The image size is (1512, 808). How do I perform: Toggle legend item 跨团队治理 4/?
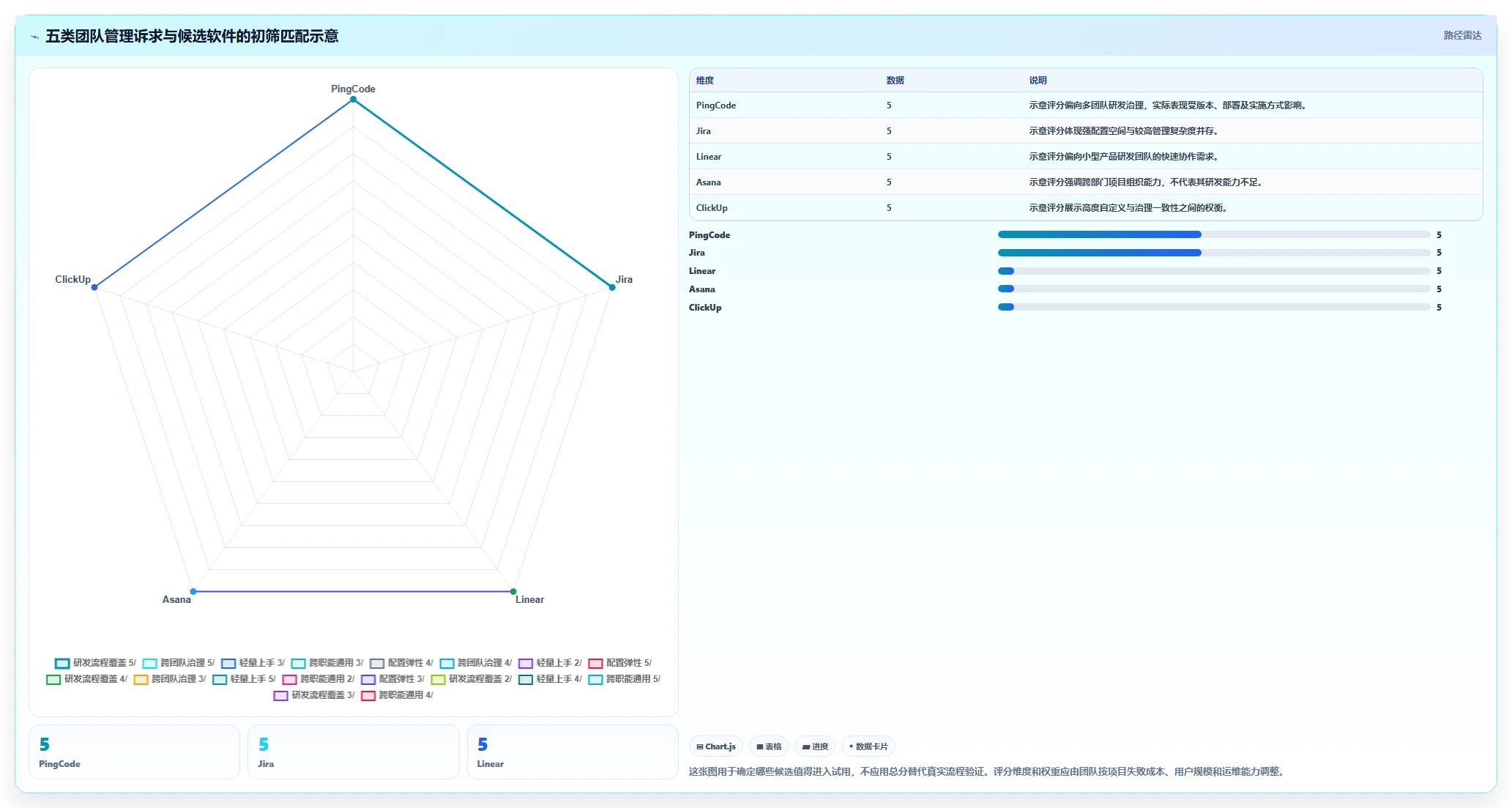tap(476, 663)
